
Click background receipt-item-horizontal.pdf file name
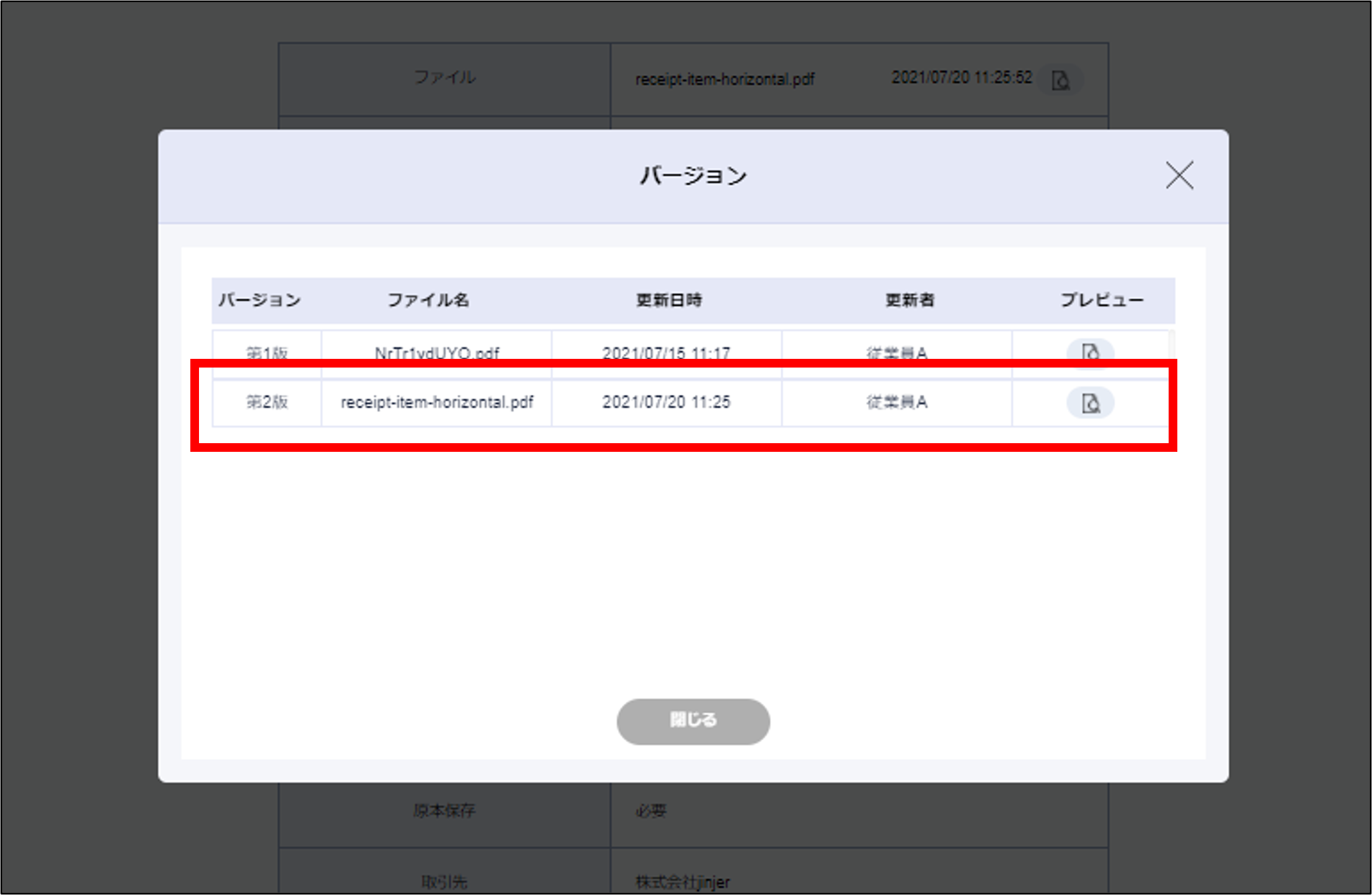click(x=724, y=79)
